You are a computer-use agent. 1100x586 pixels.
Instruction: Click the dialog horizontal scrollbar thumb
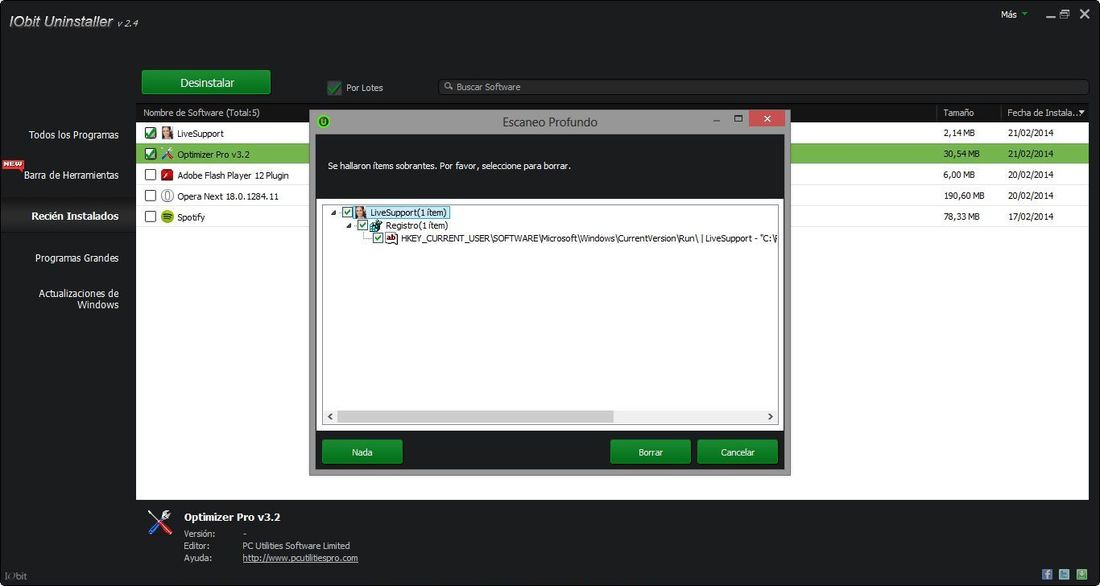point(476,417)
